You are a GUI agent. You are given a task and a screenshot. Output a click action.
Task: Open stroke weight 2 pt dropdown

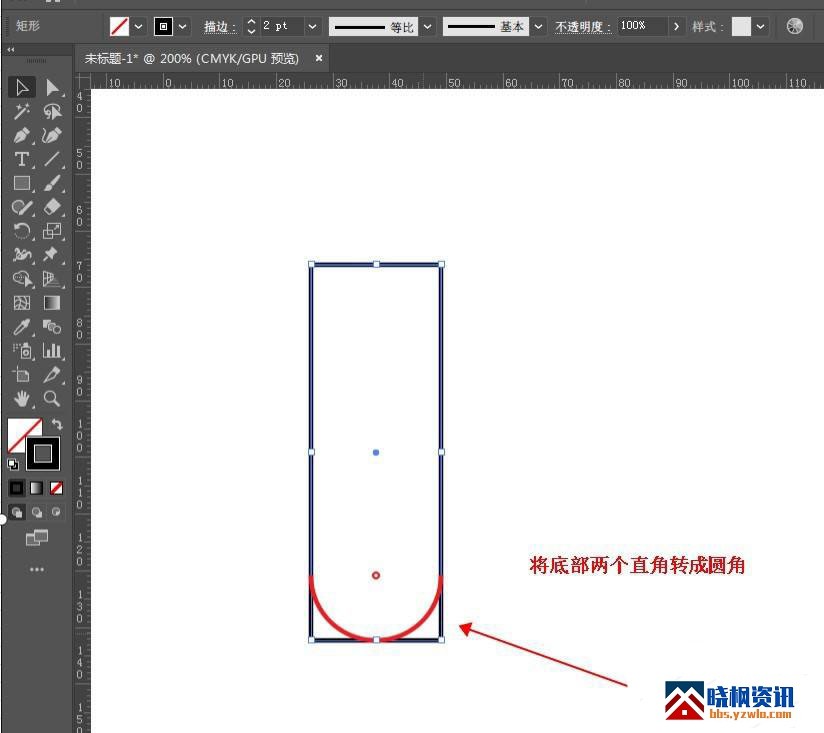[x=313, y=27]
